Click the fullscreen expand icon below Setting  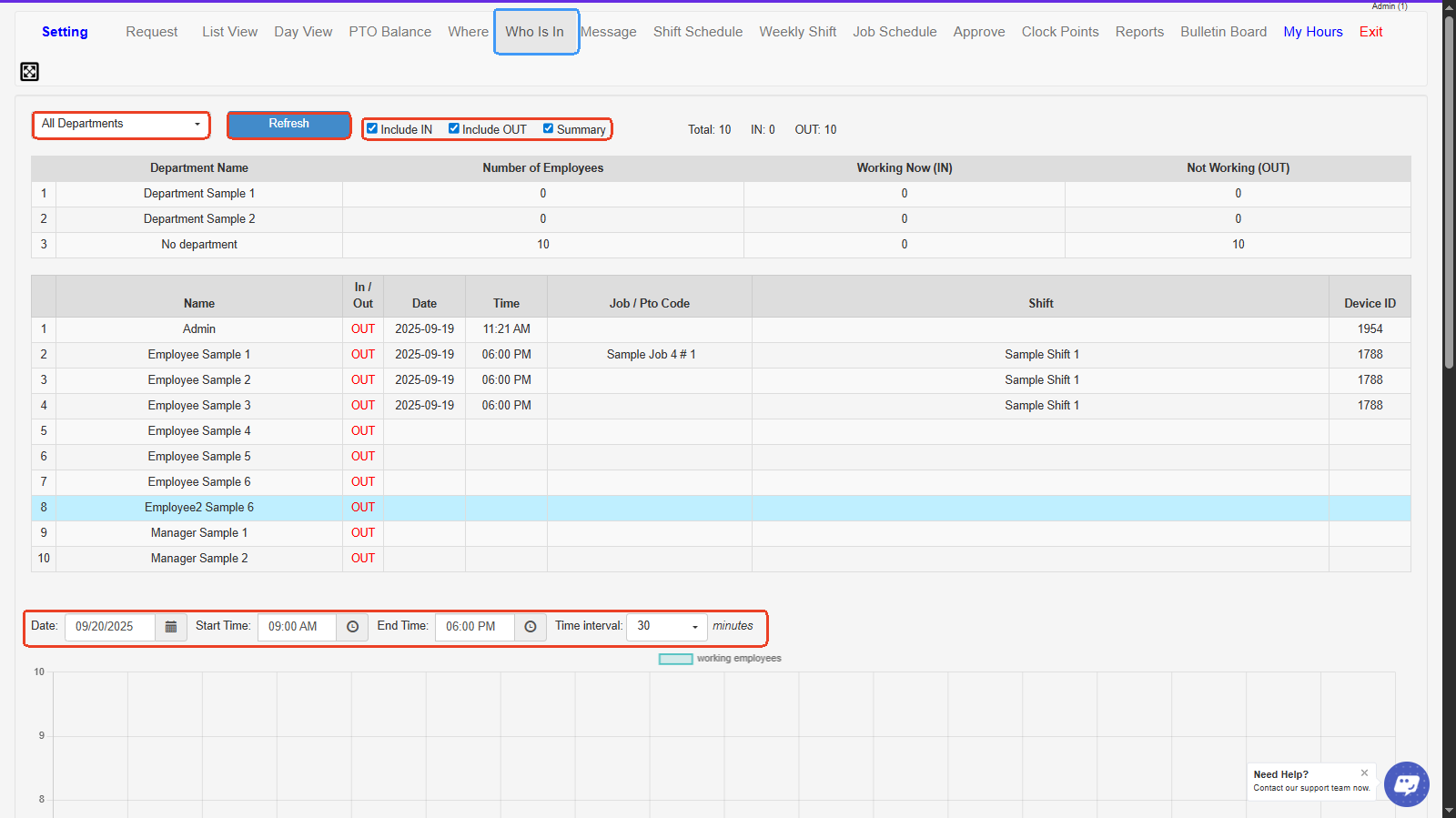coord(30,72)
